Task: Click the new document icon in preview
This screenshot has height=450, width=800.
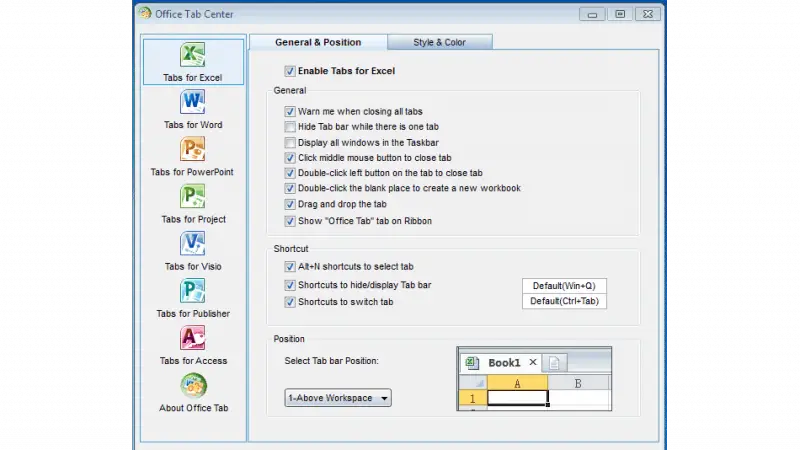Action: [554, 363]
